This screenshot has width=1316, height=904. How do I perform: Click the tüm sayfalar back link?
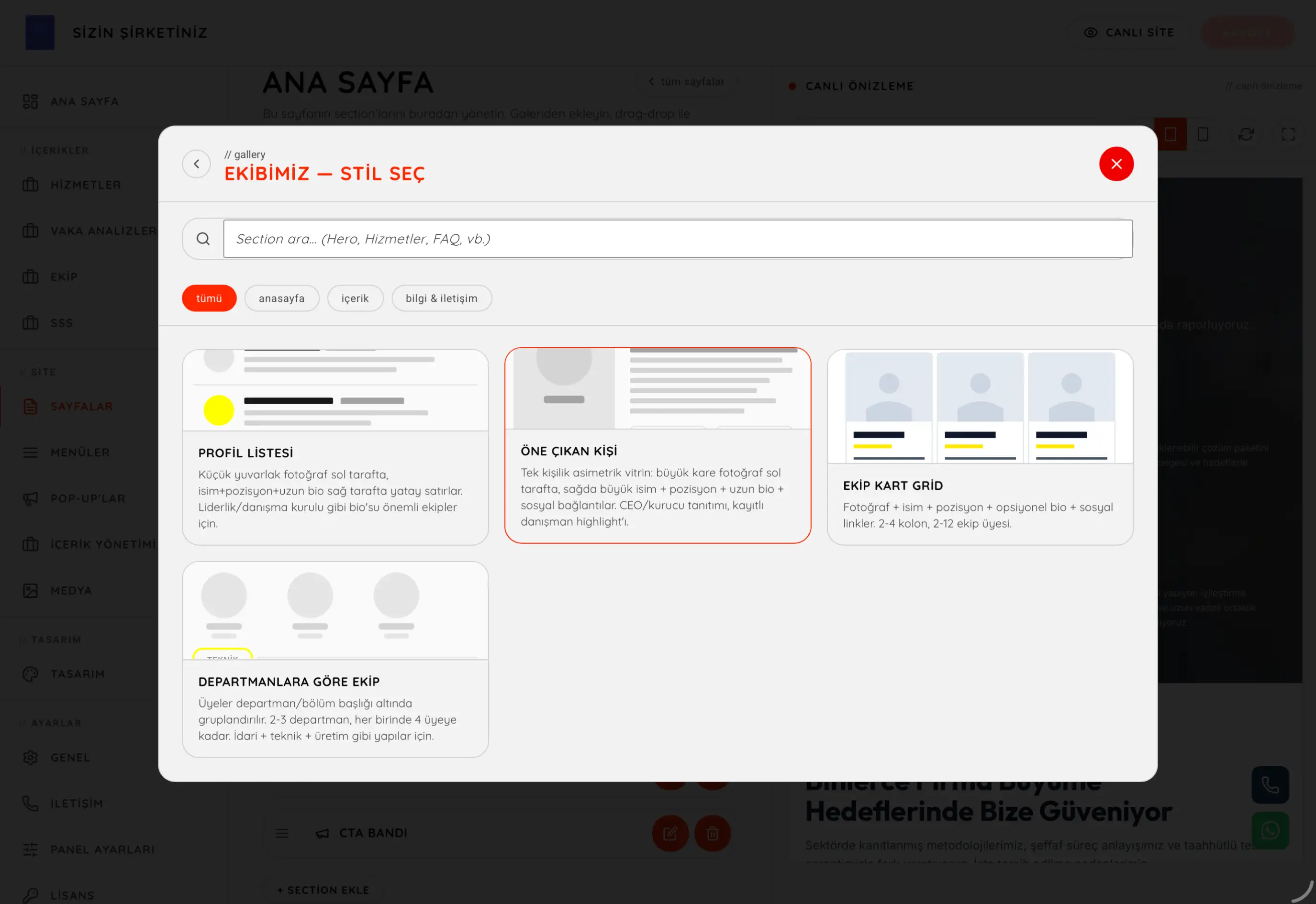tap(686, 82)
